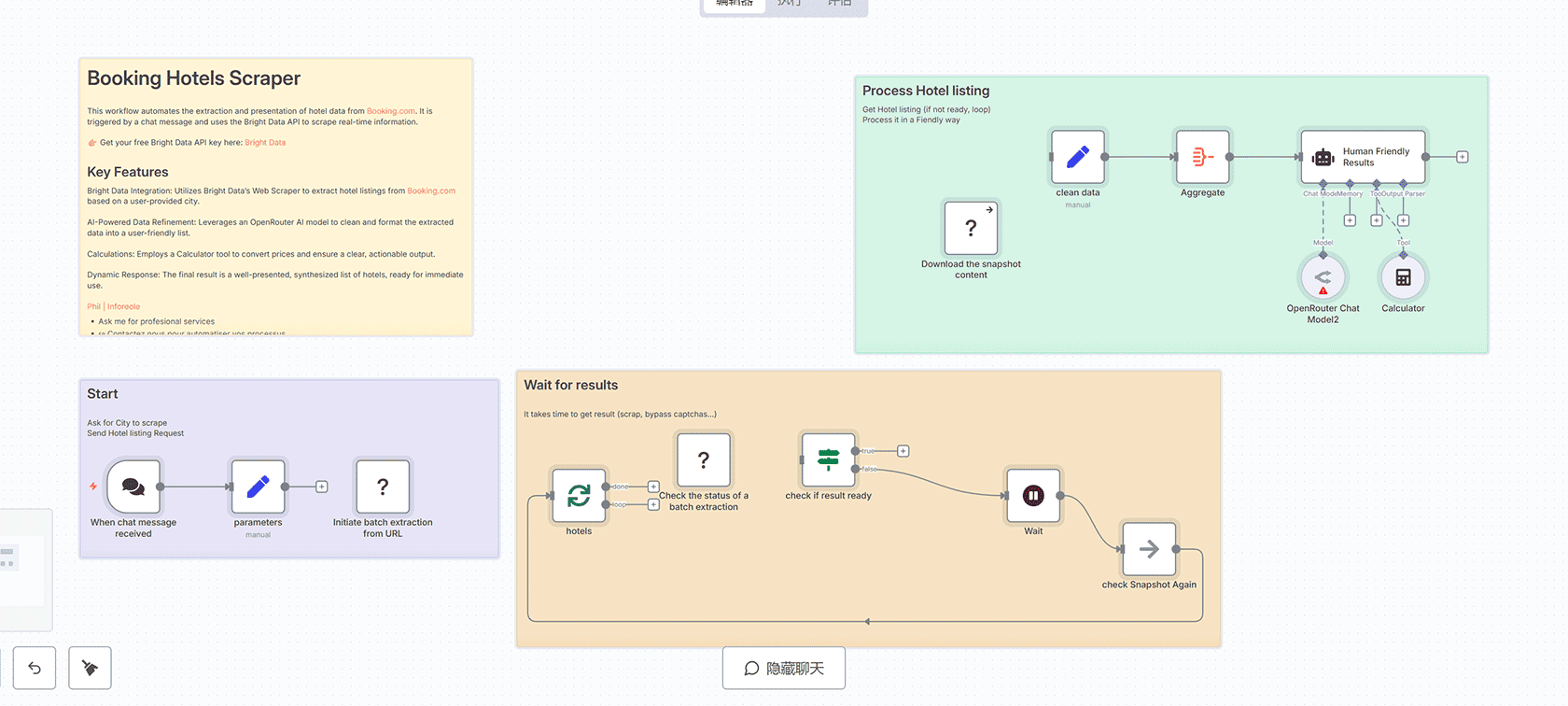Click the 'Aggregate' node icon
Screen dimensions: 1568x706
(x=1202, y=157)
